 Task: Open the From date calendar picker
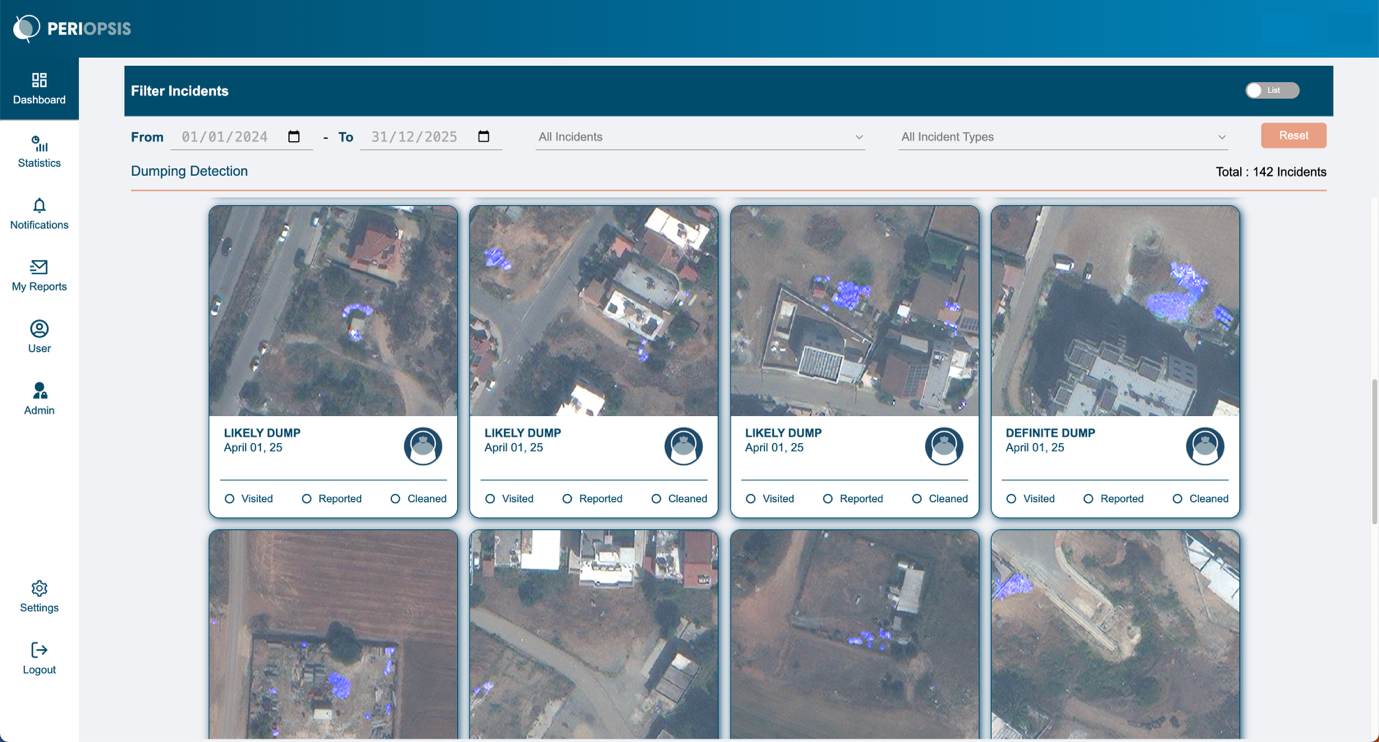point(294,137)
